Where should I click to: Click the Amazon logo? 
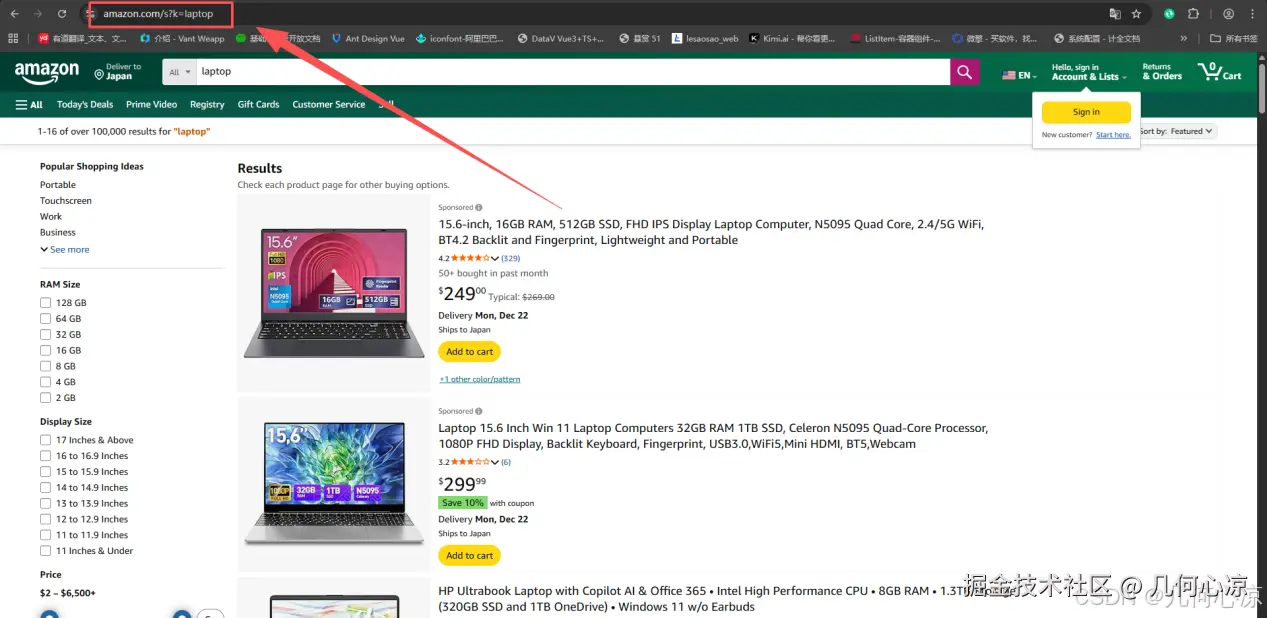(47, 73)
